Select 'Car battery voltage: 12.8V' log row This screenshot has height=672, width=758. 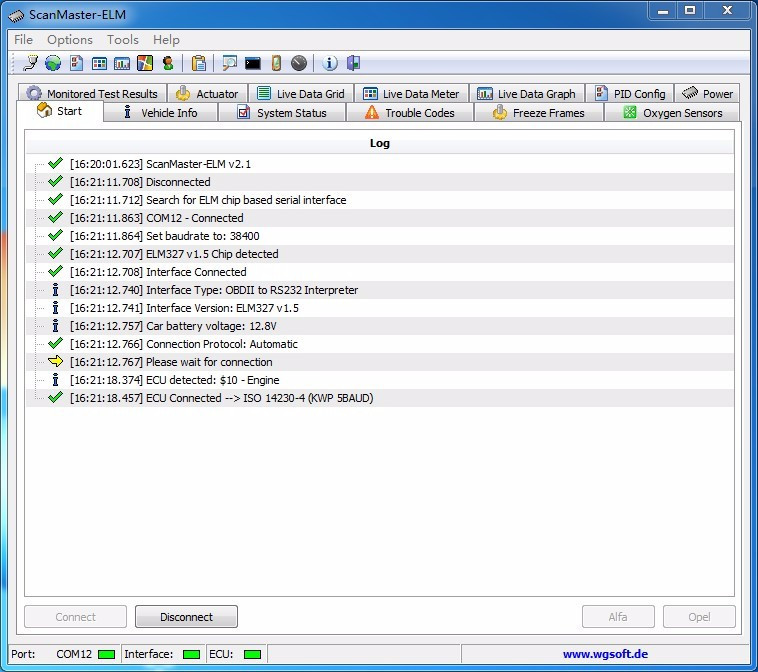pos(379,326)
